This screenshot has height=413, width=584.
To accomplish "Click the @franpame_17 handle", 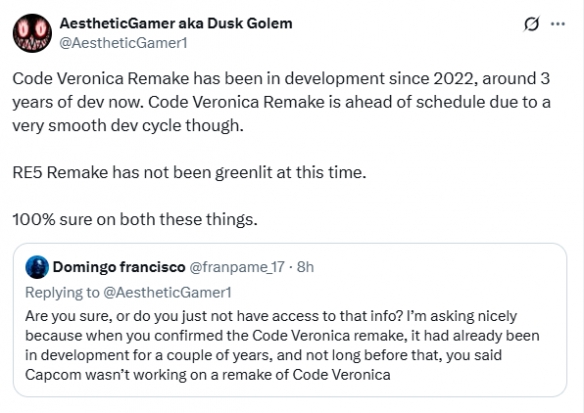I will 237,267.
